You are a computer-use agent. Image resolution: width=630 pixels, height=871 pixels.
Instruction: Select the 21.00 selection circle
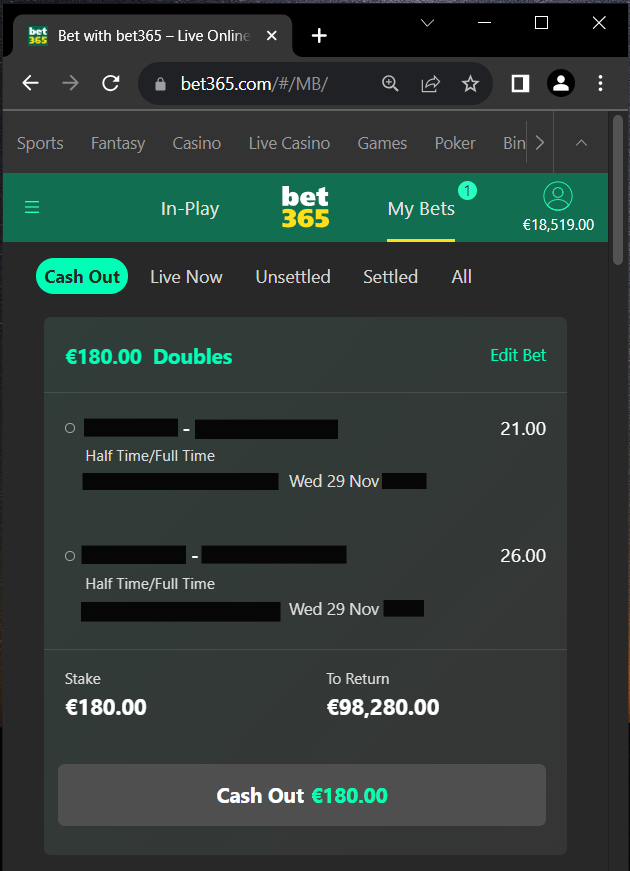[70, 428]
